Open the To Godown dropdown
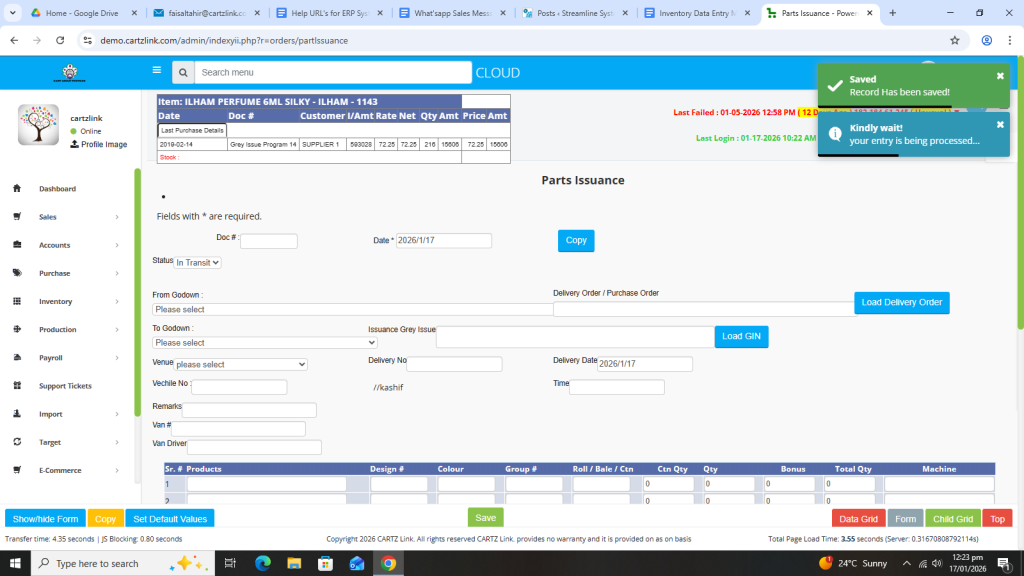 264,343
